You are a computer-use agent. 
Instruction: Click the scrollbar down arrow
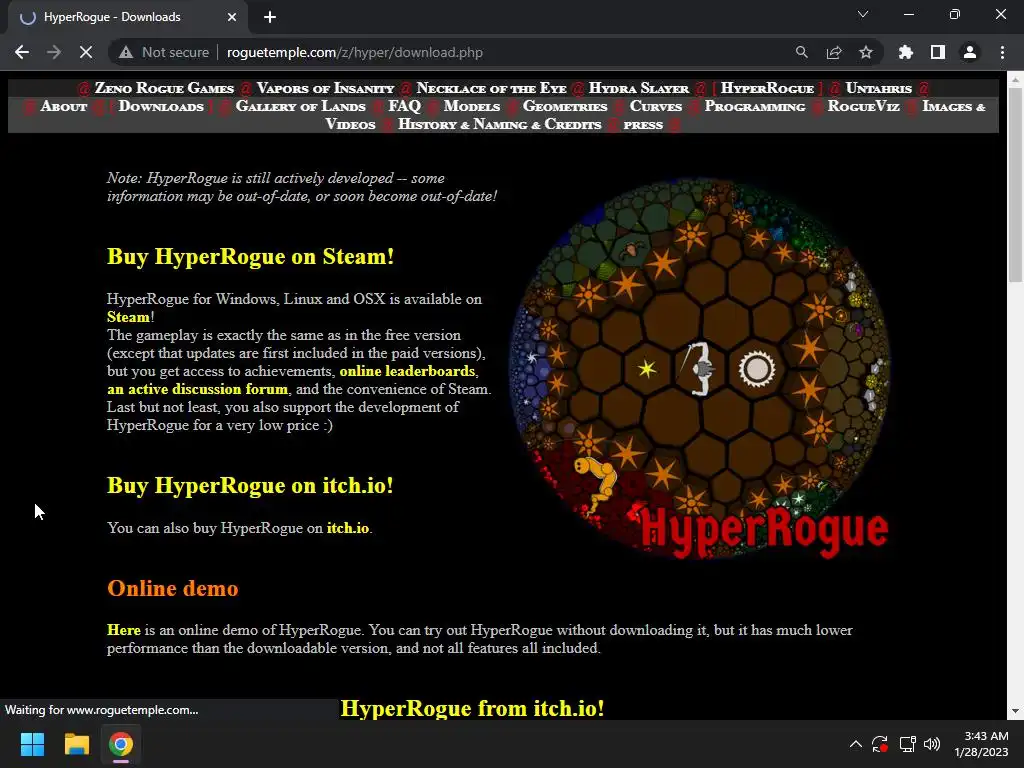tap(1015, 711)
